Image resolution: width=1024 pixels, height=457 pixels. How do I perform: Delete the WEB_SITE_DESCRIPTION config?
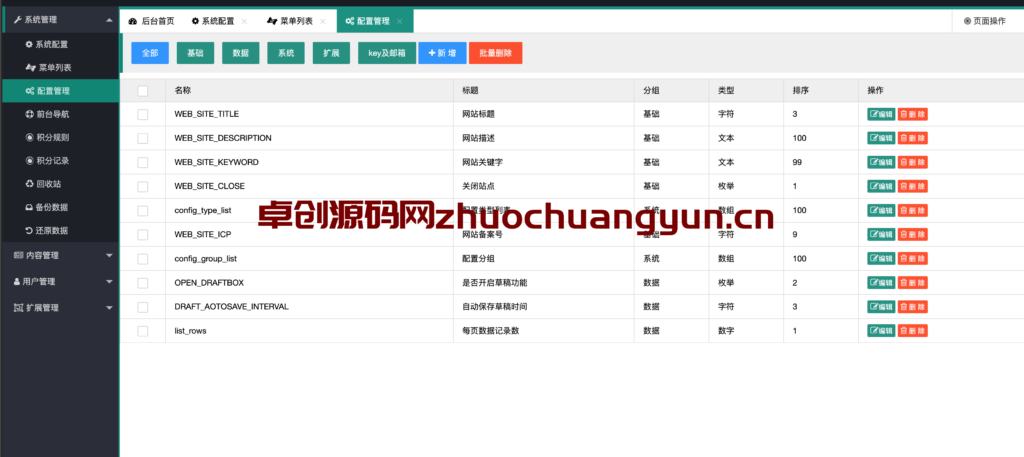click(x=912, y=138)
